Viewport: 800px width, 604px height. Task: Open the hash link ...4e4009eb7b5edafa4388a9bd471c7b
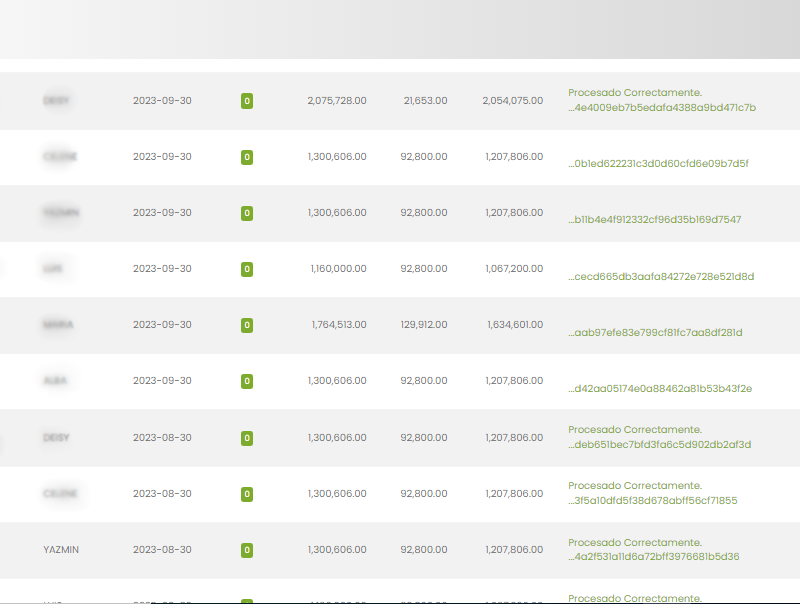tap(661, 108)
